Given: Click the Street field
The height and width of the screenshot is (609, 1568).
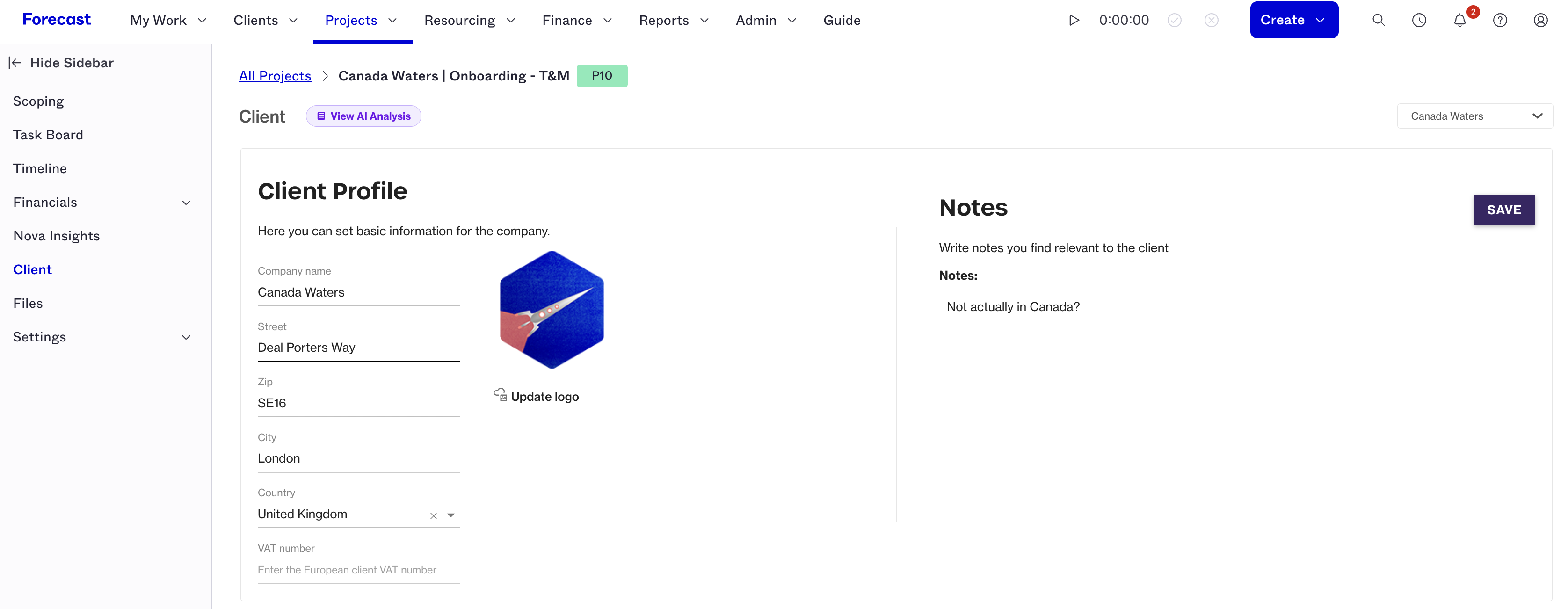Looking at the screenshot, I should 358,348.
